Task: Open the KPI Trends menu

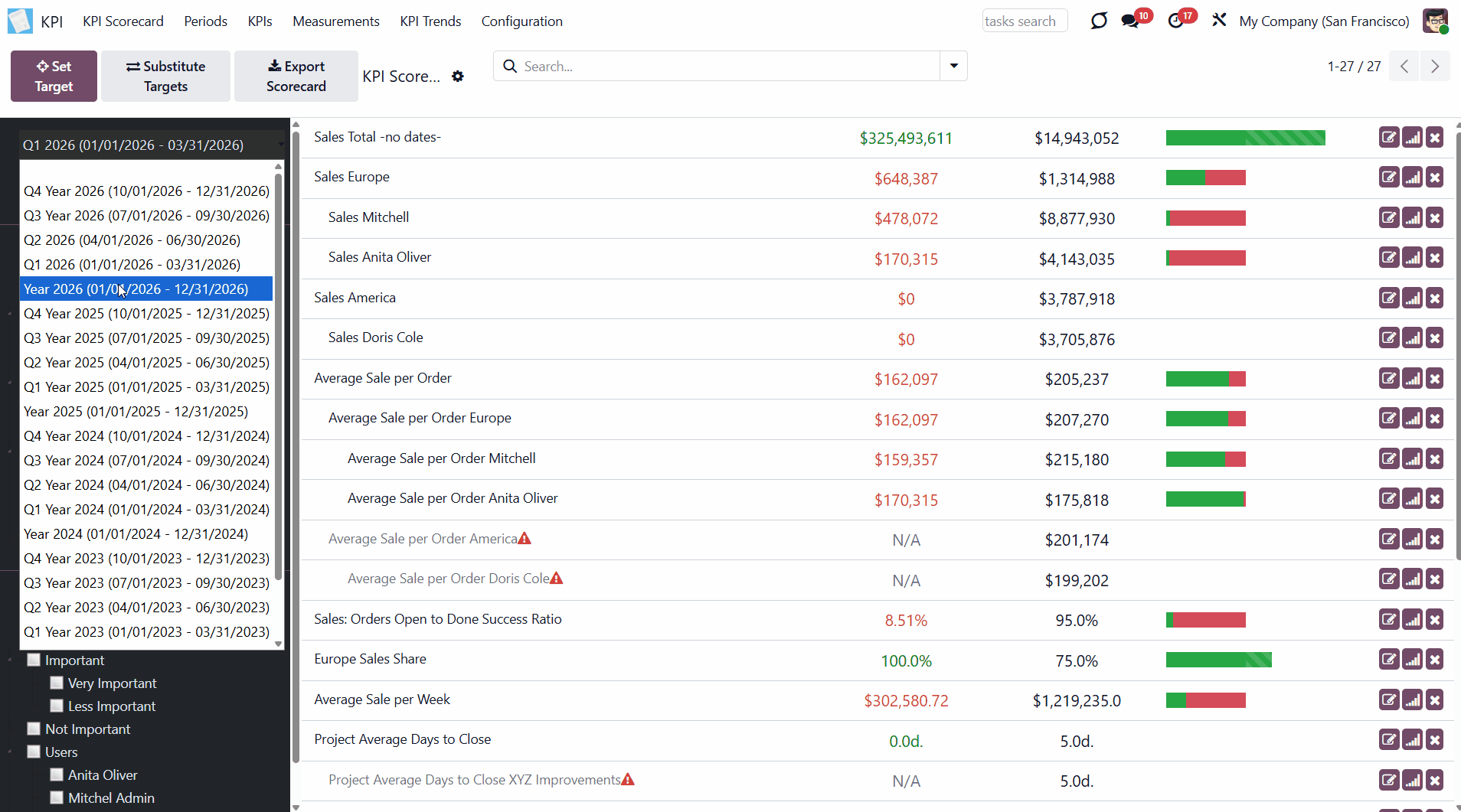Action: pyautogui.click(x=430, y=21)
